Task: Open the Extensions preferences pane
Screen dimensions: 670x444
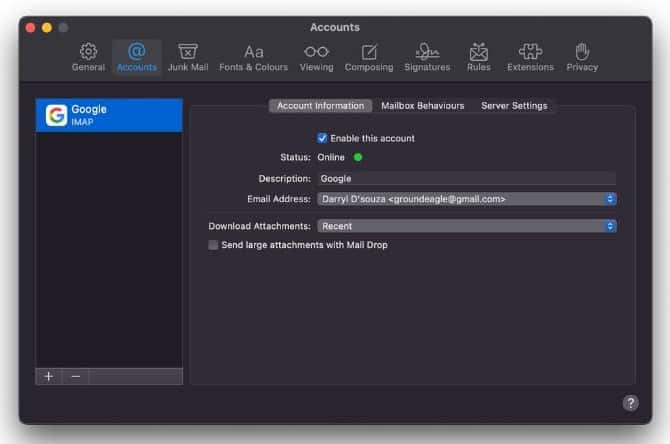Action: pos(530,57)
